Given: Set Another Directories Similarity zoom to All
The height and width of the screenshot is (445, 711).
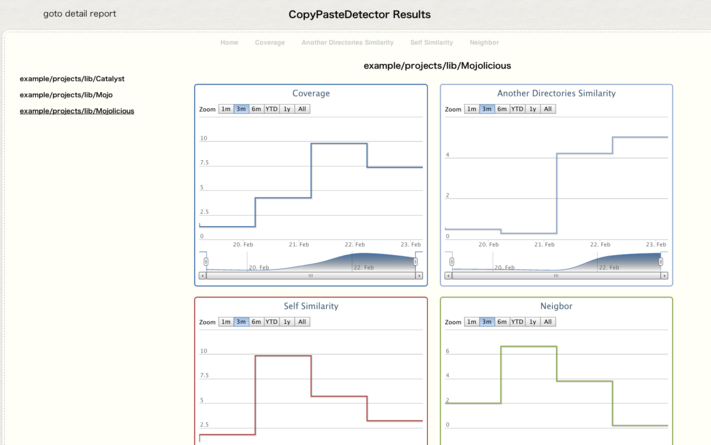Looking at the screenshot, I should pos(548,109).
